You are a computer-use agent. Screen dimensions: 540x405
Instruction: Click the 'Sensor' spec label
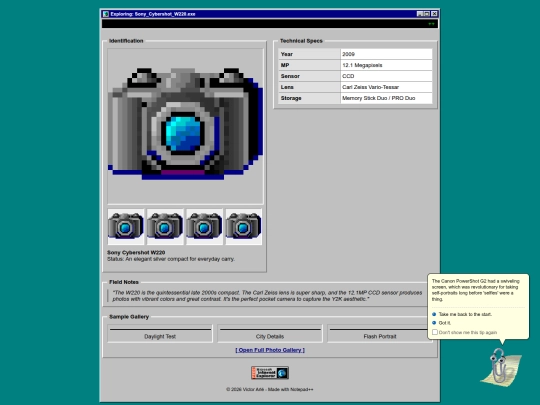pos(290,76)
